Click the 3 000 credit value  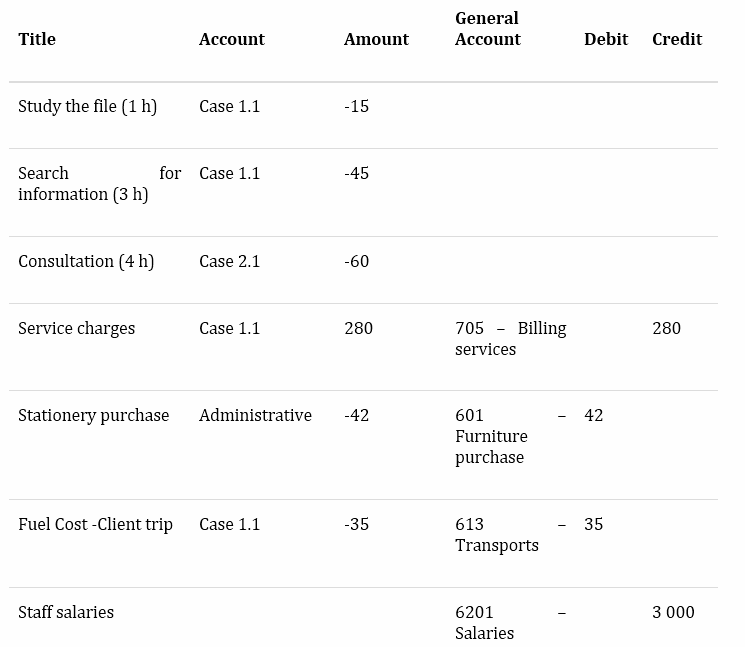pyautogui.click(x=673, y=612)
